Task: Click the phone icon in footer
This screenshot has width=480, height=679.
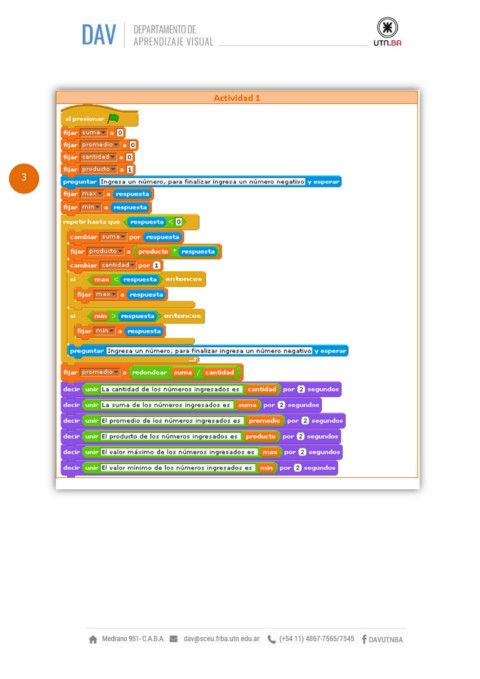Action: (272, 639)
